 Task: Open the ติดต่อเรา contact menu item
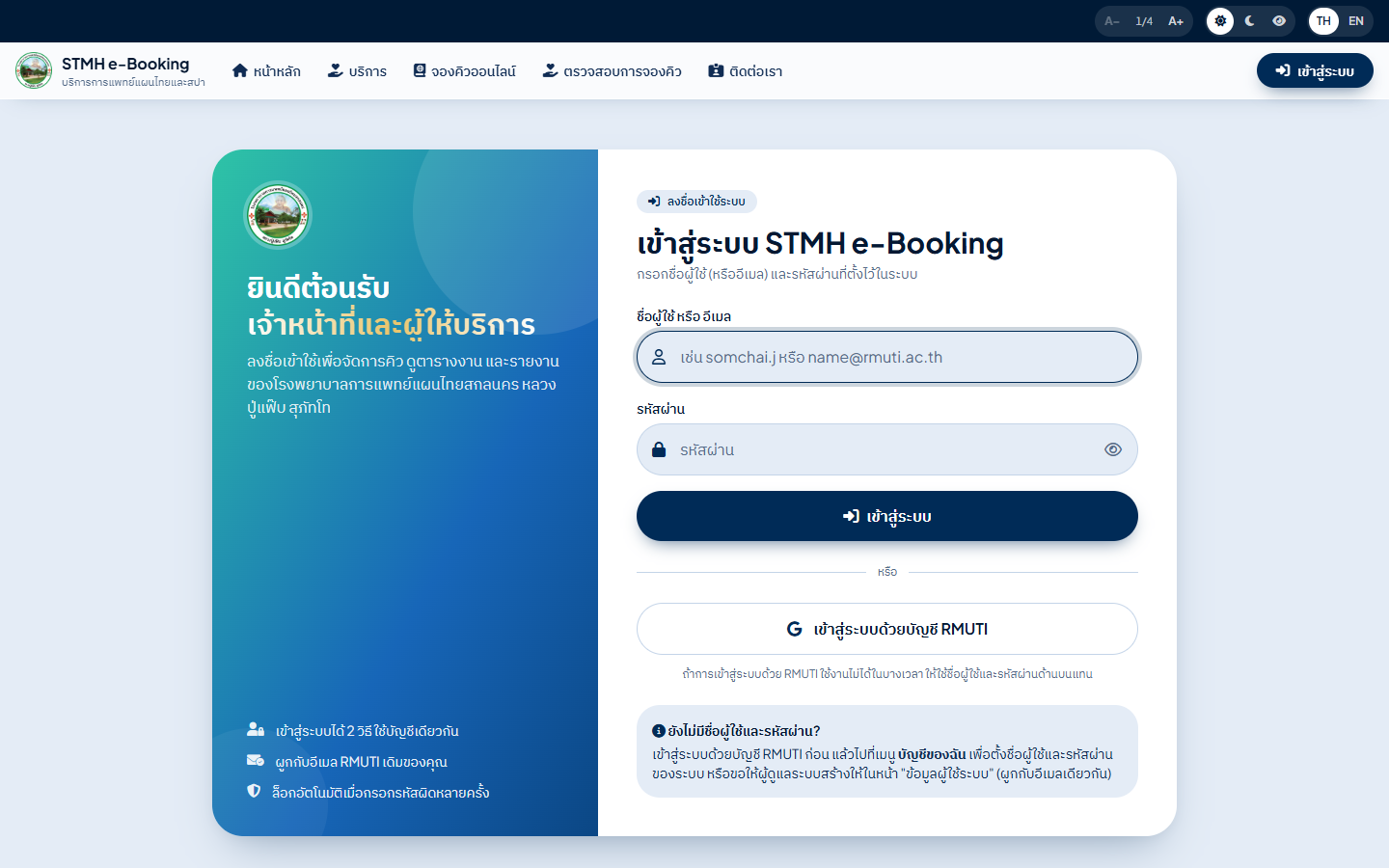pos(746,71)
